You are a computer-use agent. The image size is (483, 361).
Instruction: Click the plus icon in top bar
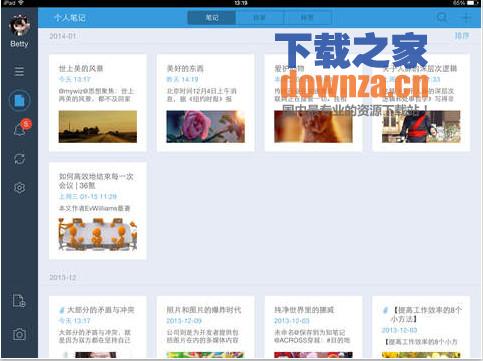pos(467,17)
